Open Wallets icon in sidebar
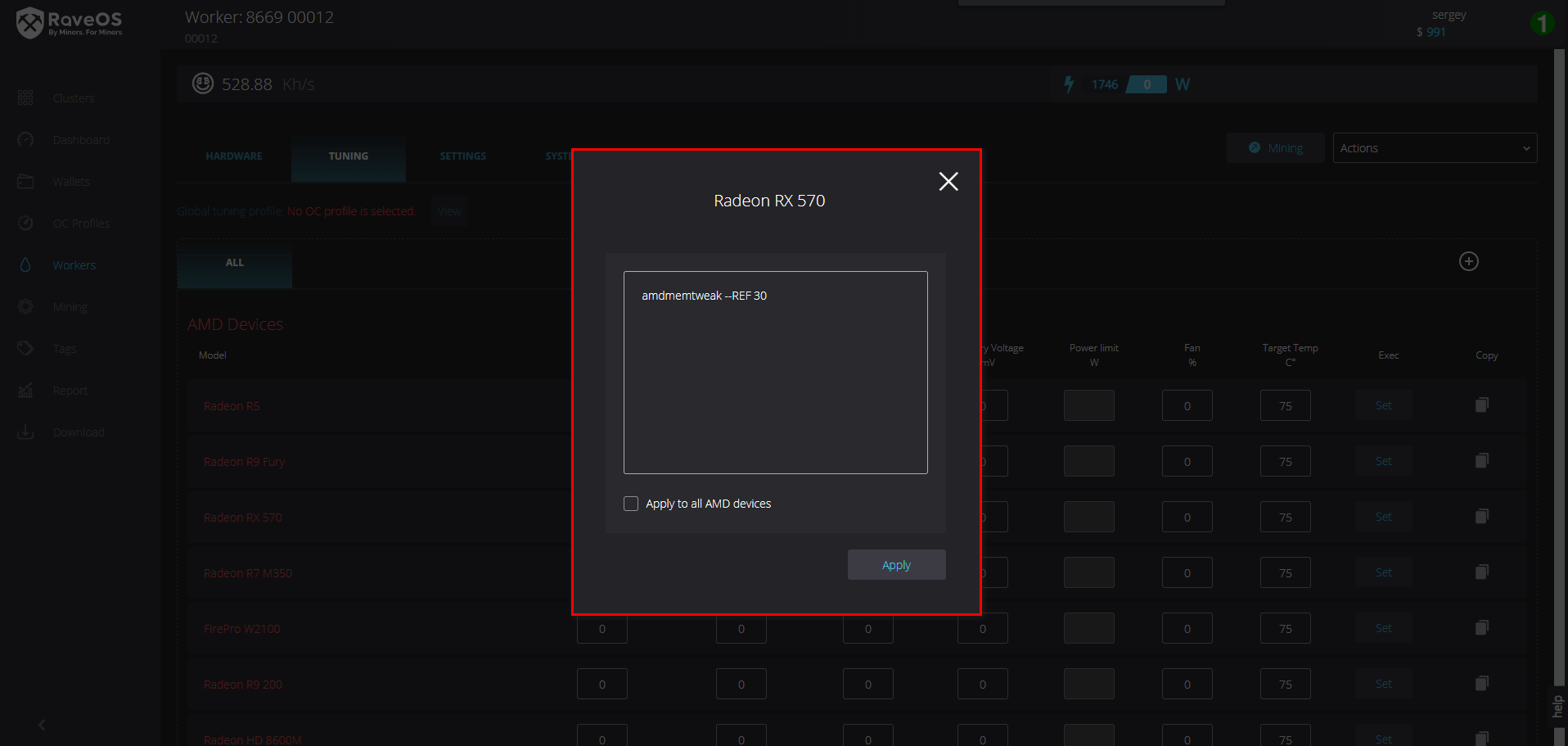This screenshot has width=1568, height=746. (x=25, y=182)
